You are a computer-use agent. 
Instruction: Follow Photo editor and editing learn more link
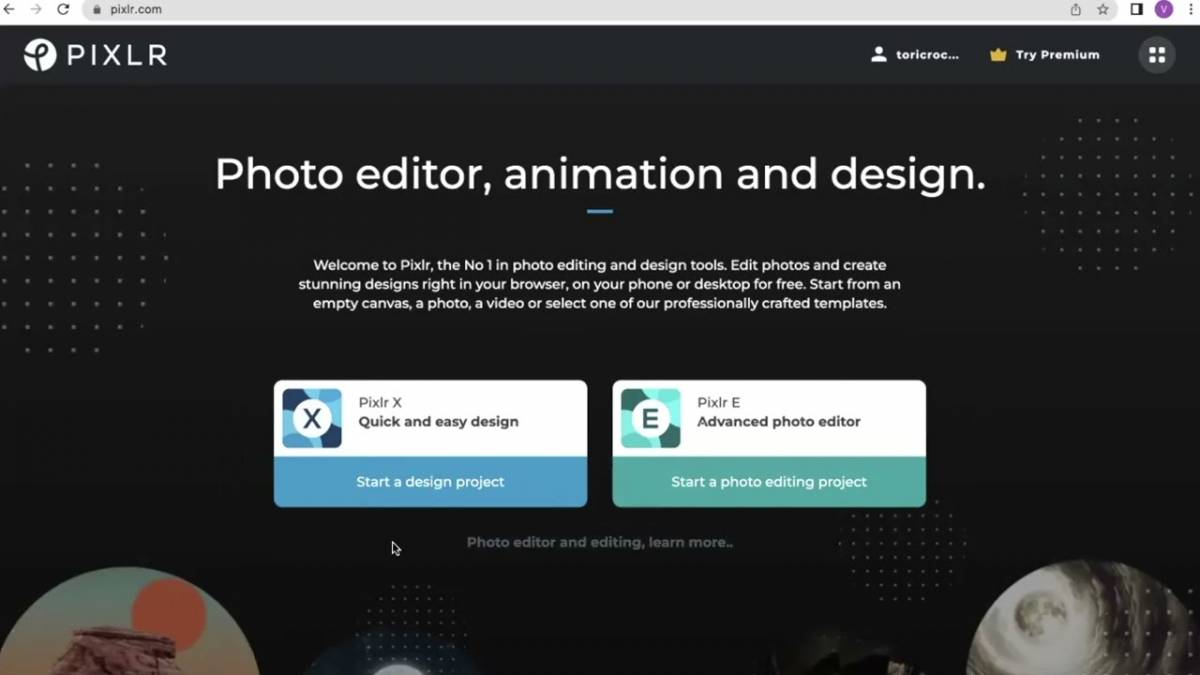[x=600, y=542]
